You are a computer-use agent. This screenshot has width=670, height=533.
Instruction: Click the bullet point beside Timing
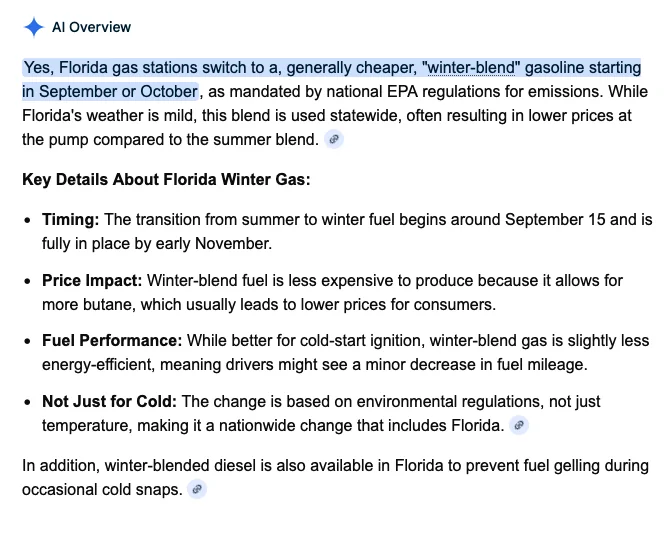pos(28,221)
